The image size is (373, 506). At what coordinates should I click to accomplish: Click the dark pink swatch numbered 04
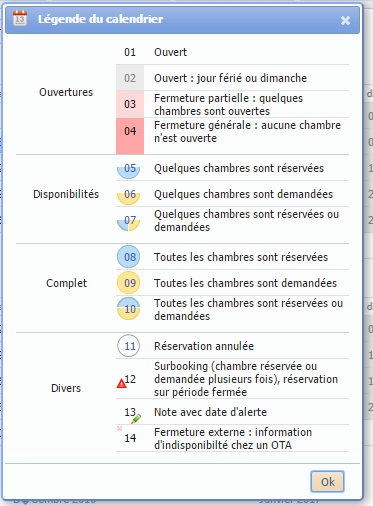pyautogui.click(x=130, y=136)
